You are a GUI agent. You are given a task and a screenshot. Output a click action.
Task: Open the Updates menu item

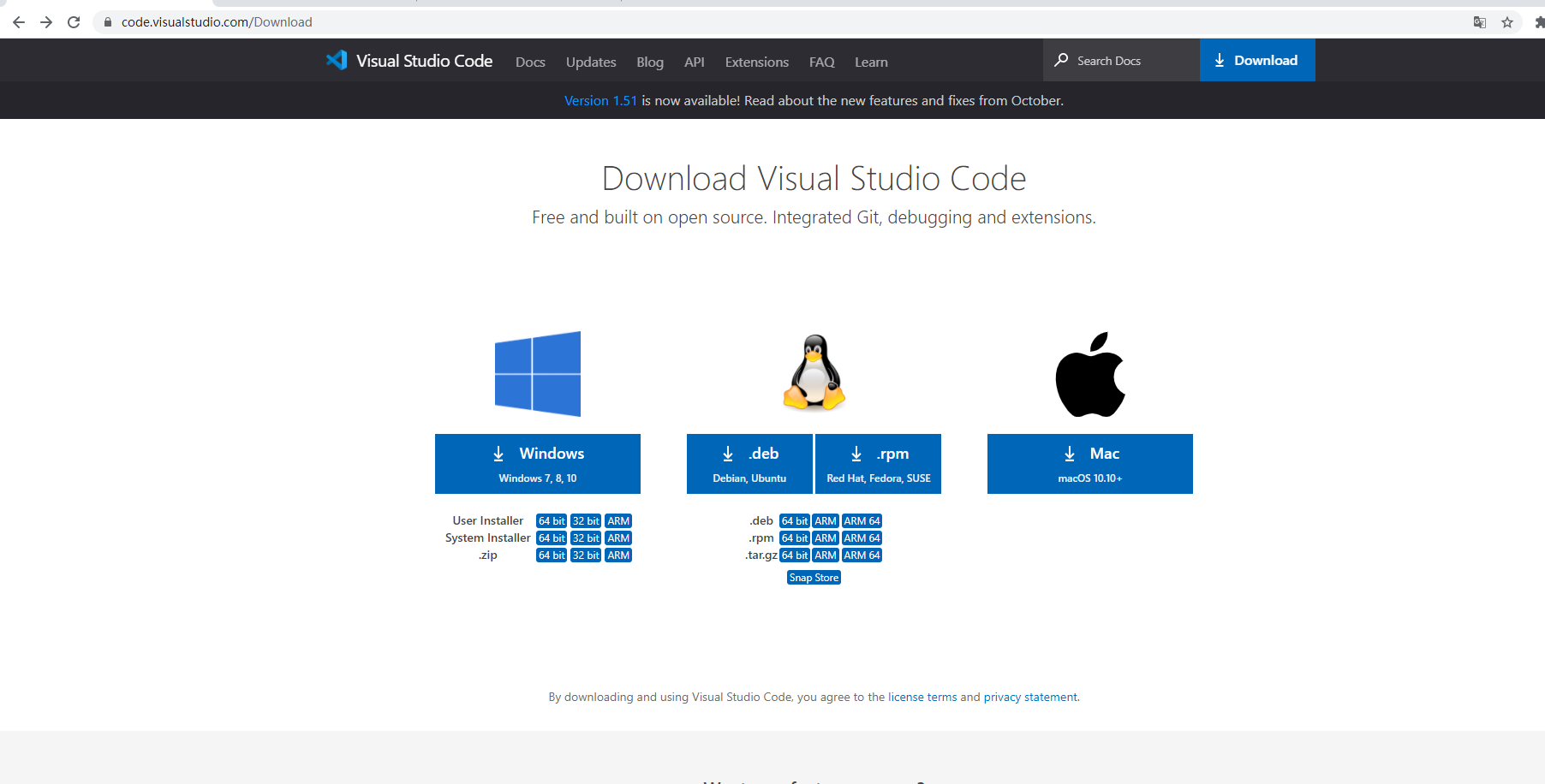point(591,62)
